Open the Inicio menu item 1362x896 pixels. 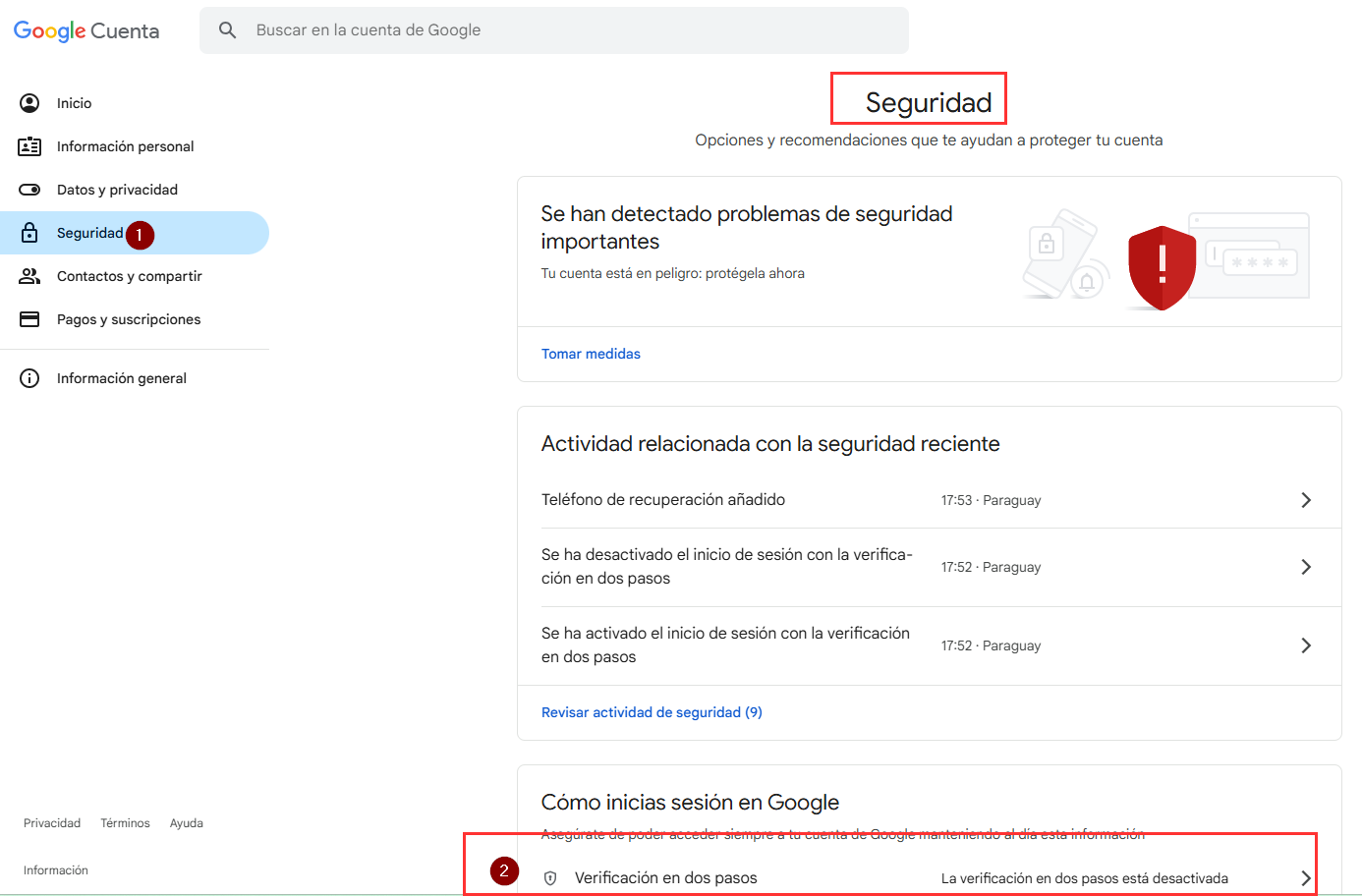click(135, 103)
